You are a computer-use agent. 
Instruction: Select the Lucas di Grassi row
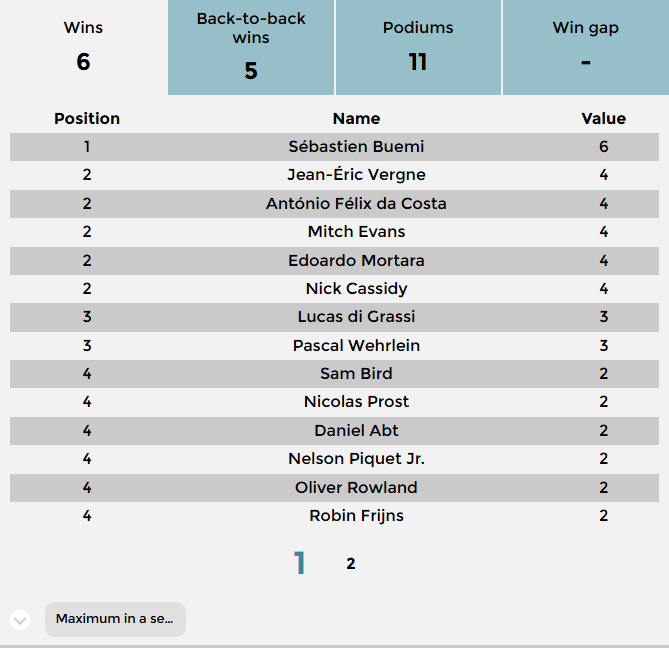point(356,317)
